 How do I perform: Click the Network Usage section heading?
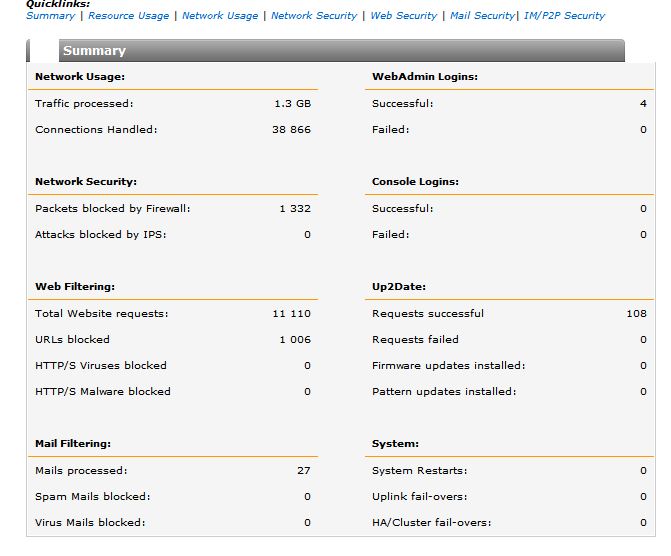(x=80, y=76)
